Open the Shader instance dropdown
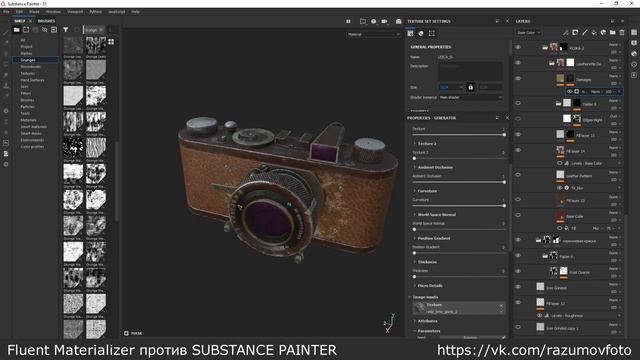 pos(470,98)
